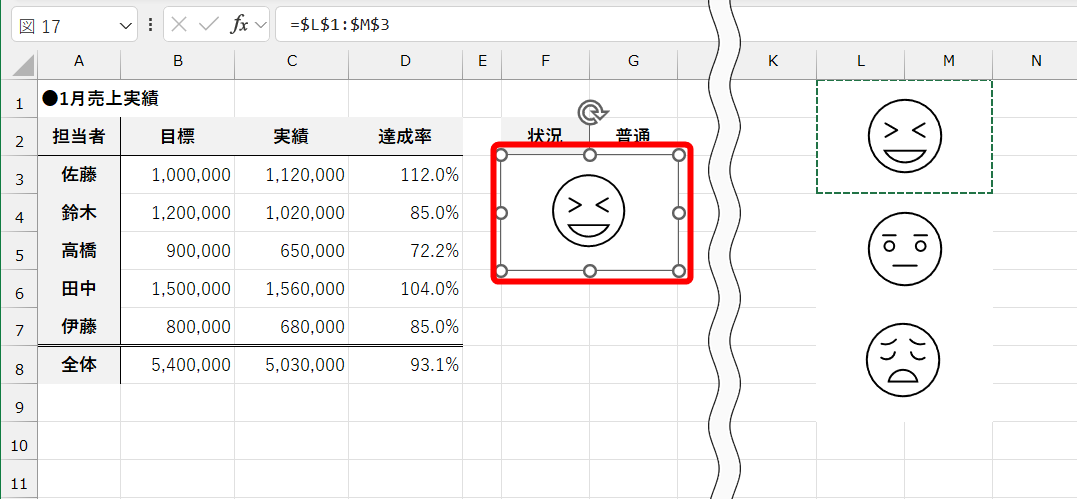Select column G header

tap(633, 61)
